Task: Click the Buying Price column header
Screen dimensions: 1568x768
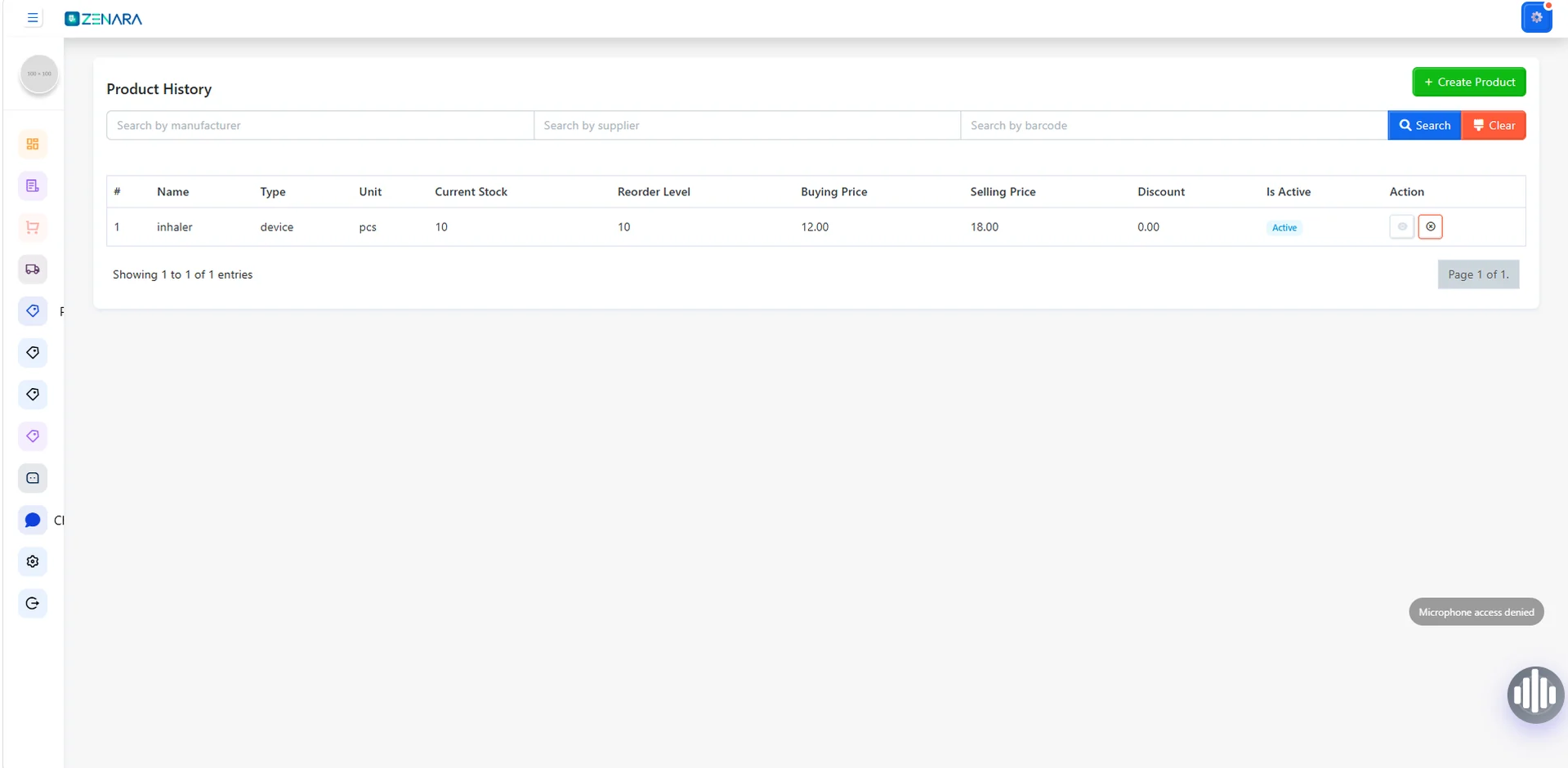Action: tap(833, 192)
